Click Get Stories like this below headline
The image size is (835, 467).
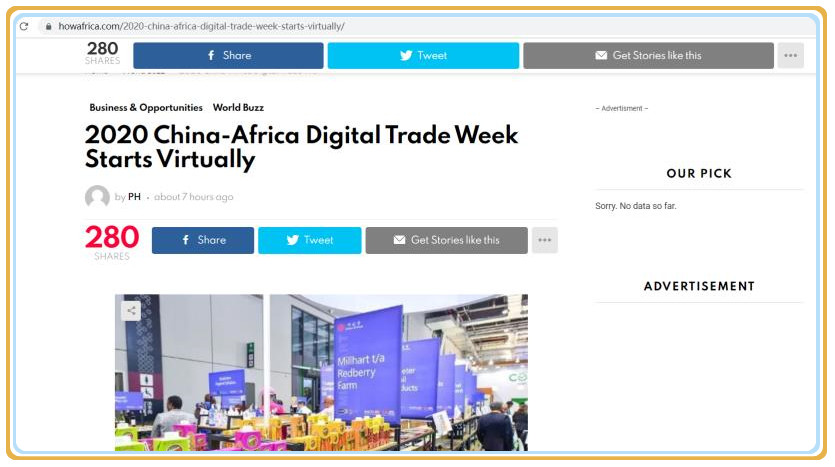pyautogui.click(x=446, y=240)
